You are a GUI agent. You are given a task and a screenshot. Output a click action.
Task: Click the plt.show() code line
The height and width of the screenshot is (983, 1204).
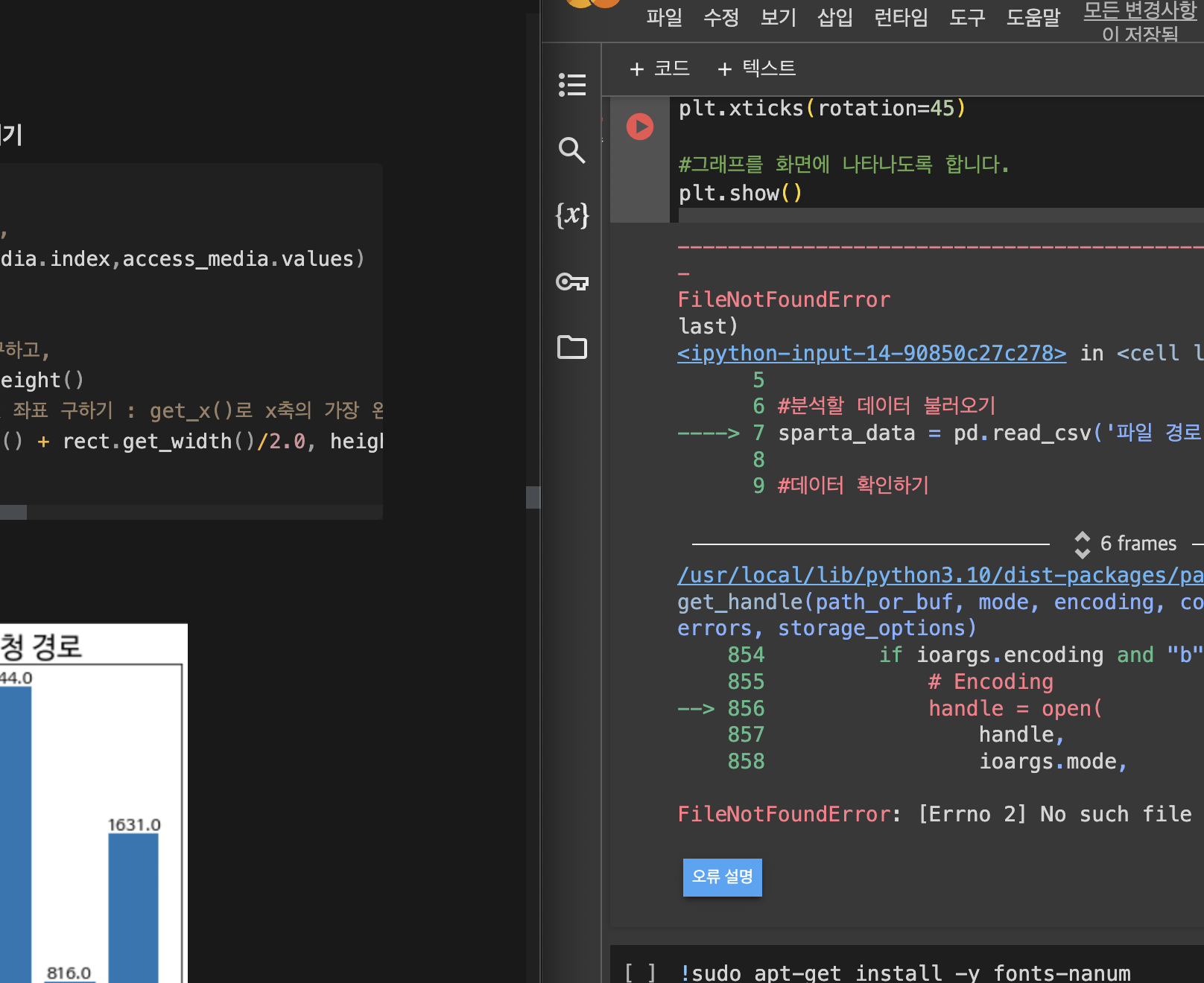coord(741,194)
